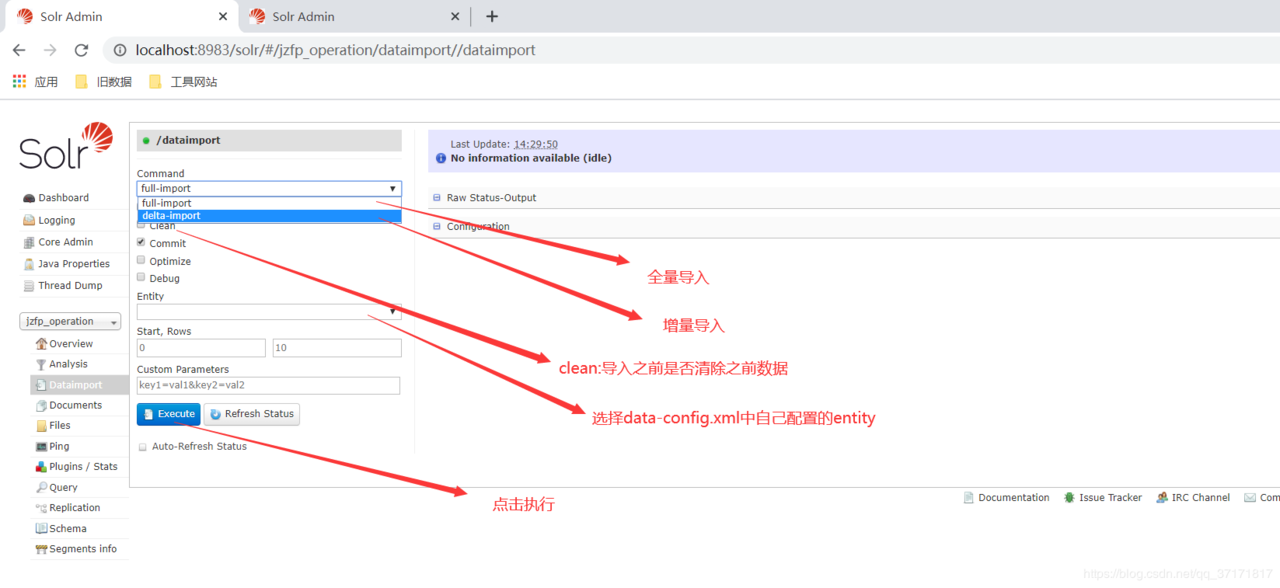Close the second Solr Admin tab

[x=455, y=16]
